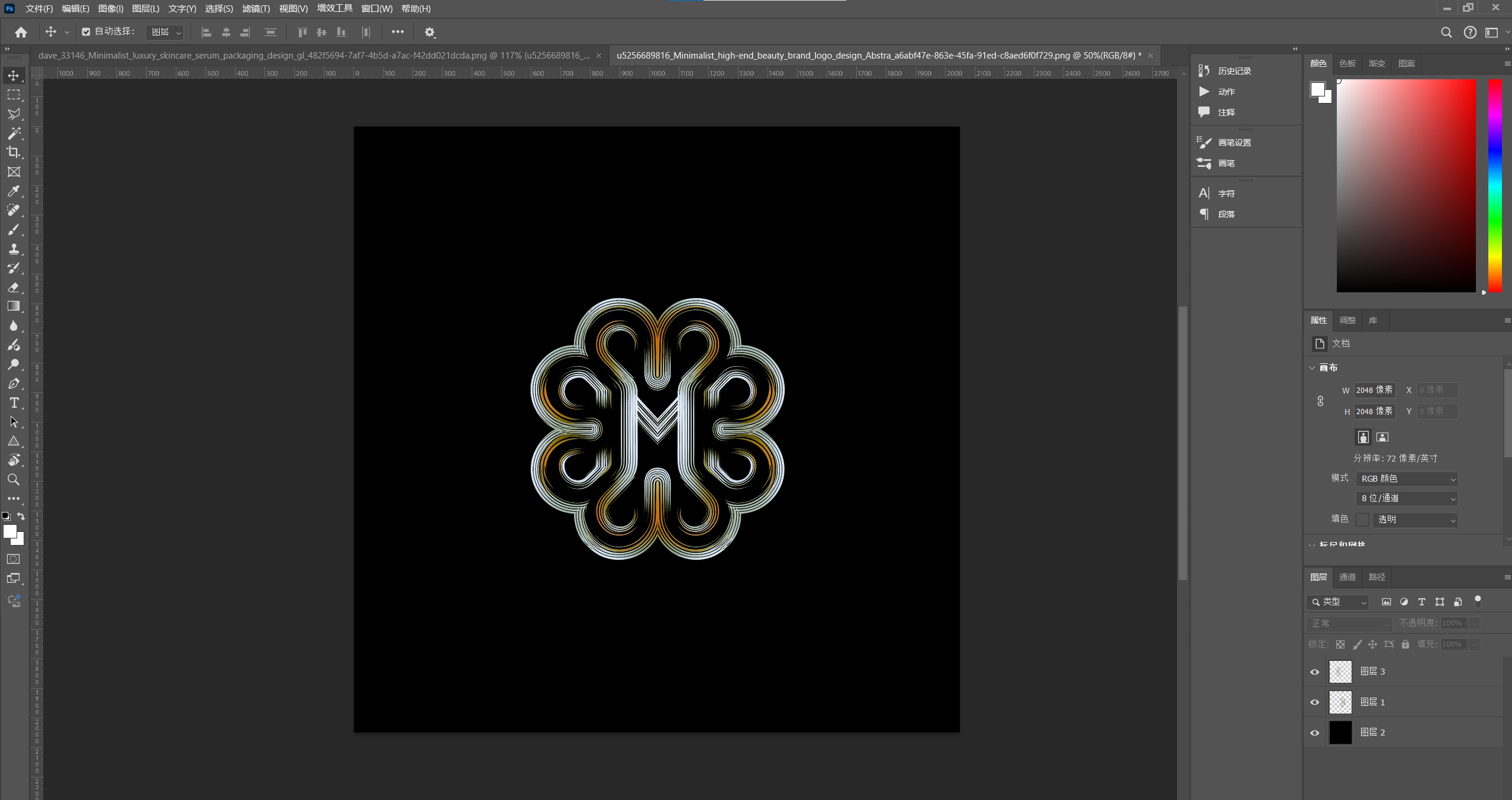Viewport: 1512px width, 800px height.
Task: Open the 滤镜 (Filter) menu
Action: click(256, 9)
